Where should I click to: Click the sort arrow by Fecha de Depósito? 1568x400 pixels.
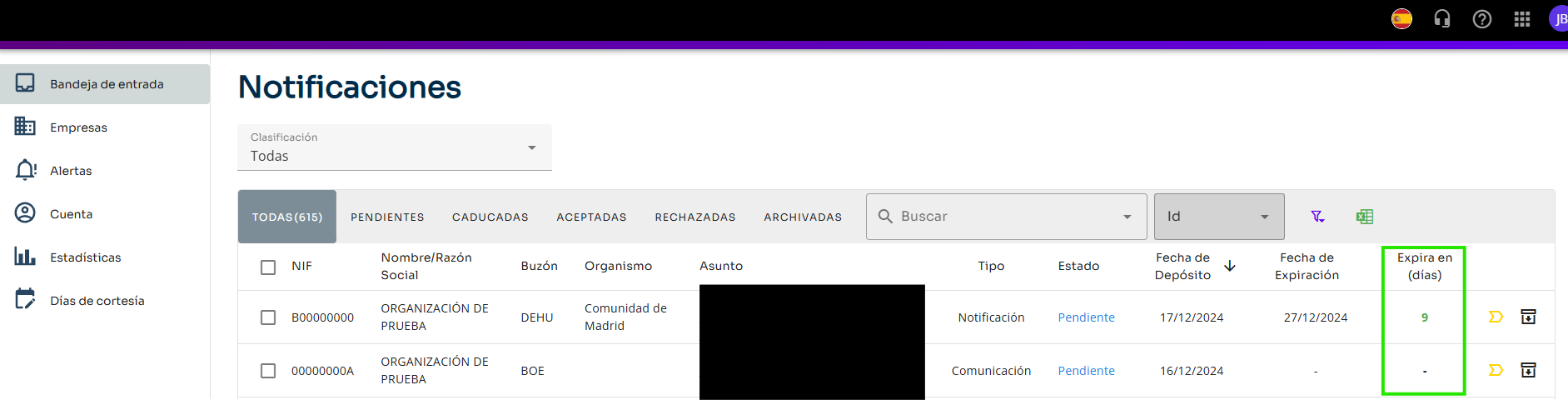tap(1230, 266)
